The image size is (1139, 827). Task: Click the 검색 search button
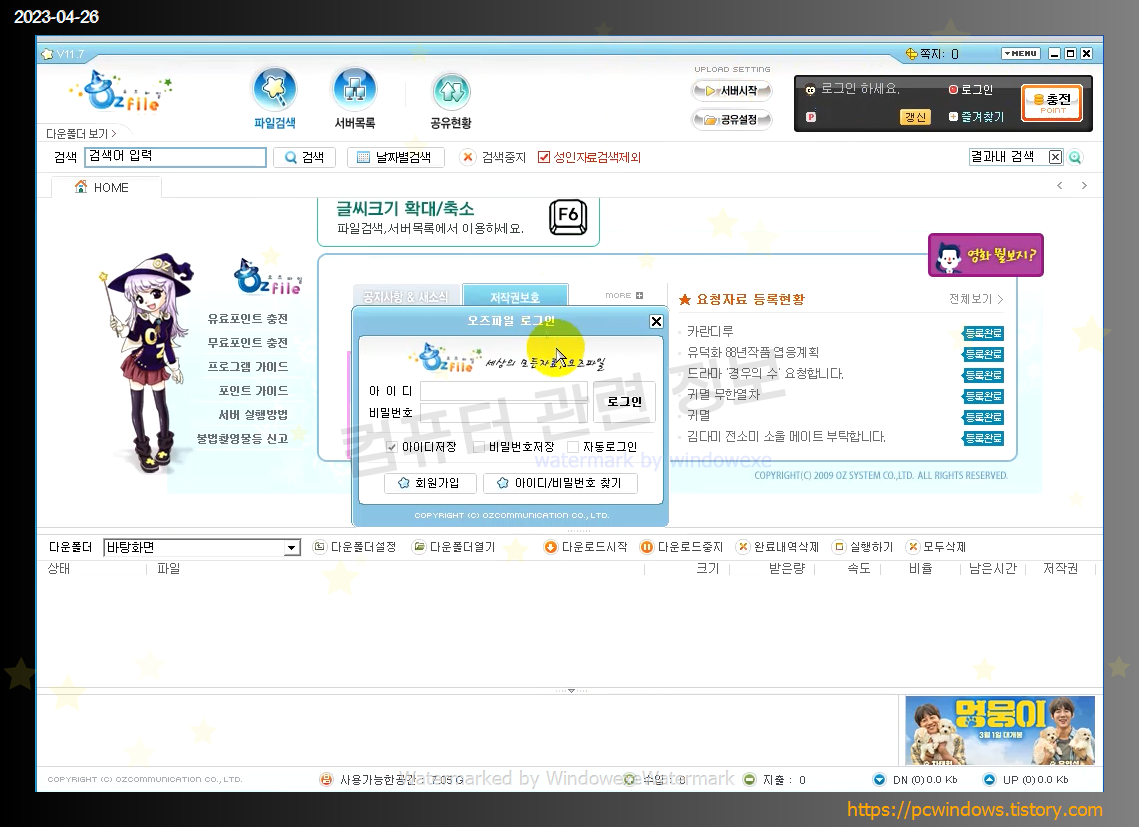pos(304,157)
